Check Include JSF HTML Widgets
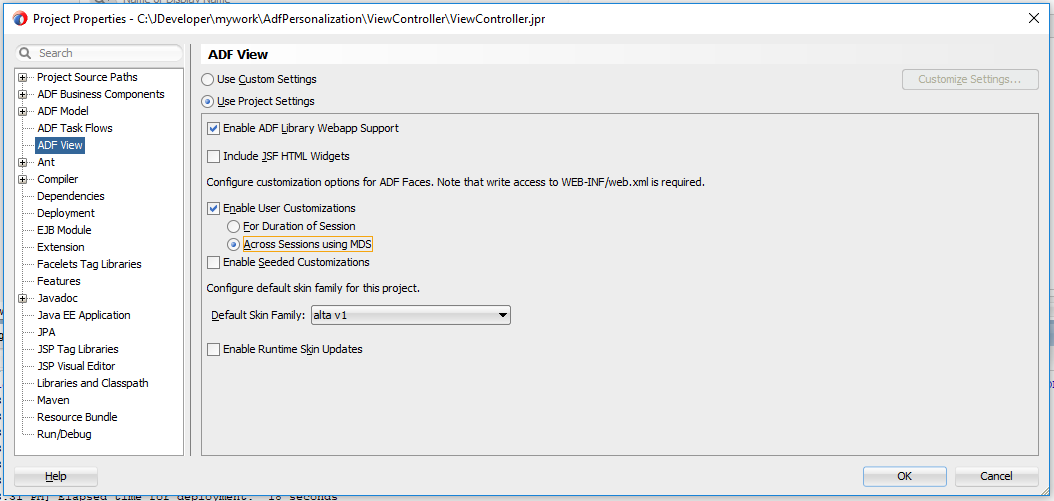 [x=213, y=156]
